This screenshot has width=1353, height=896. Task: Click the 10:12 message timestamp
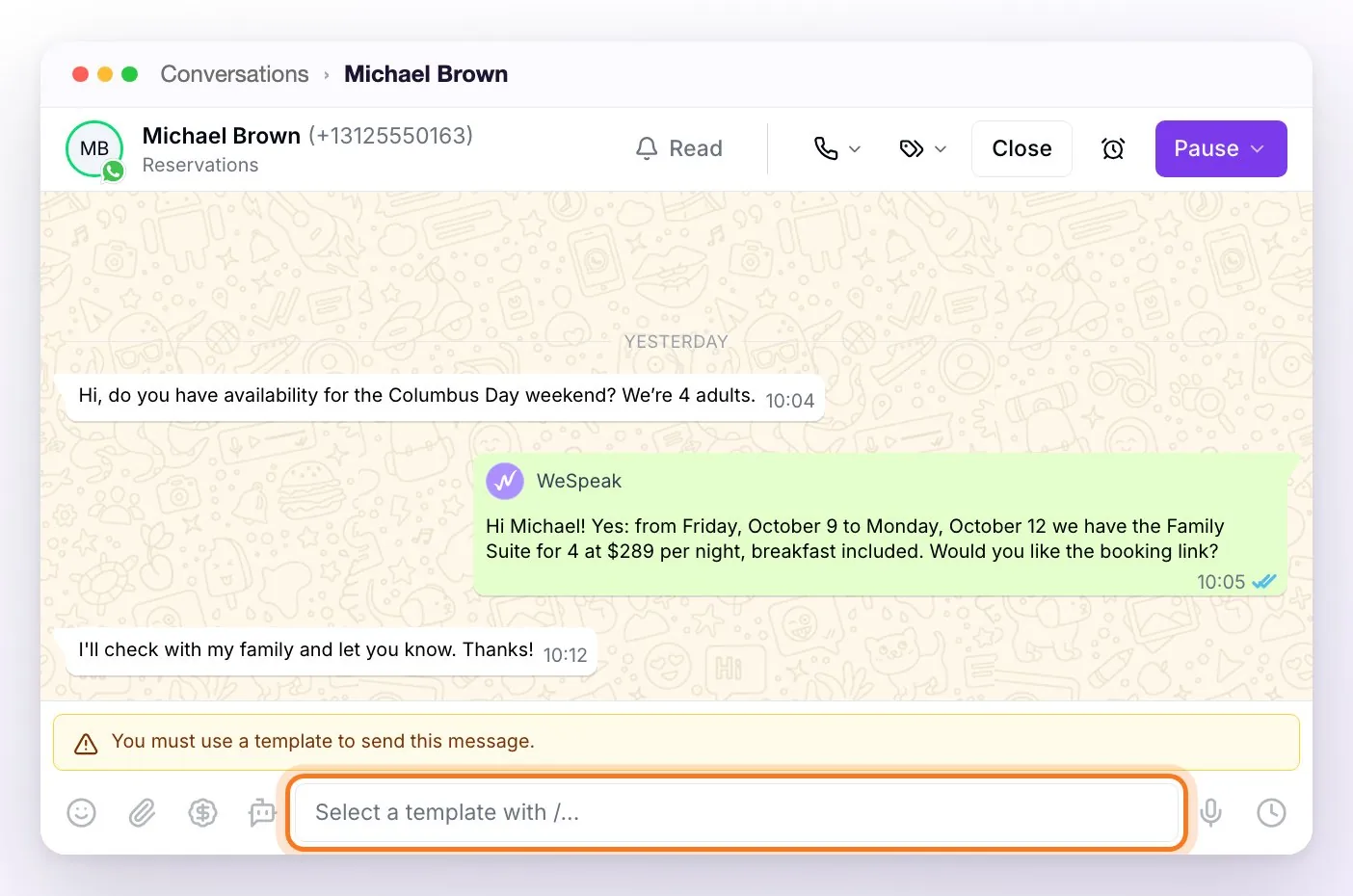click(x=566, y=655)
